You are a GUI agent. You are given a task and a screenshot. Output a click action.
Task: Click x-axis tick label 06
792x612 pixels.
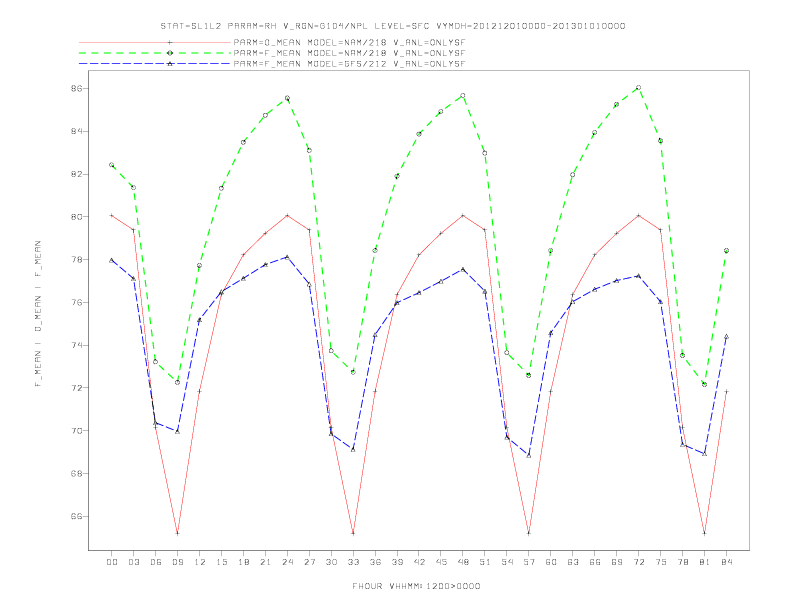156,562
